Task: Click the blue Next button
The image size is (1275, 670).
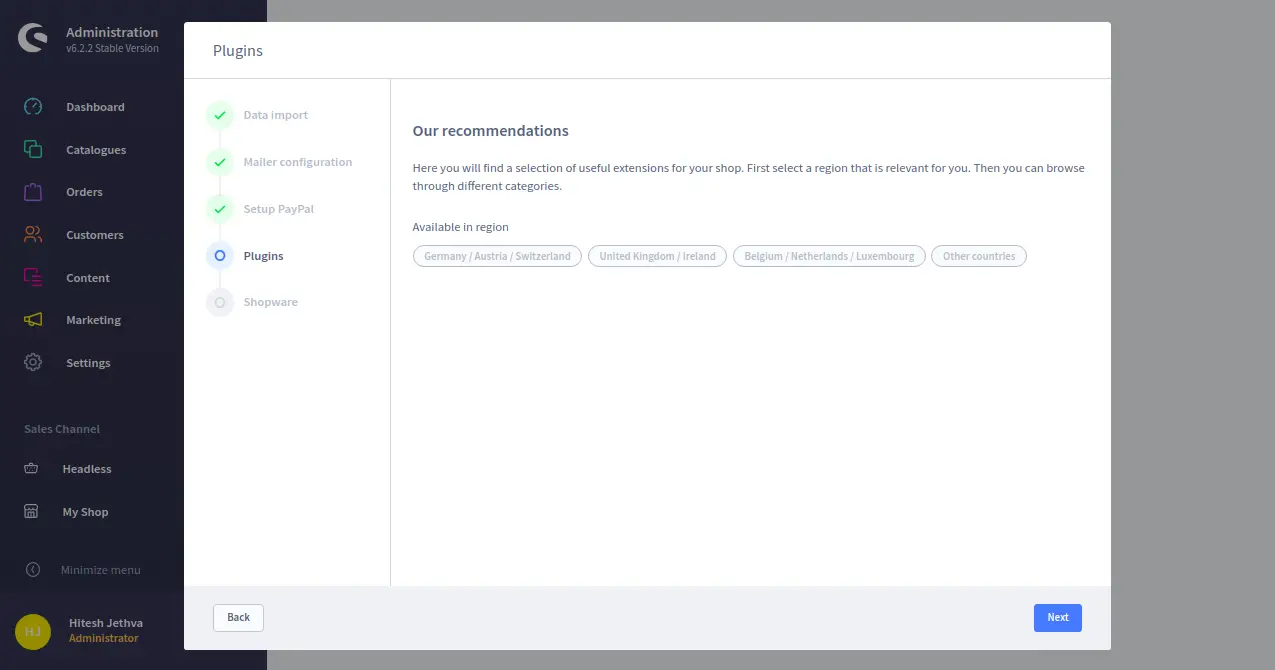Action: tap(1058, 617)
